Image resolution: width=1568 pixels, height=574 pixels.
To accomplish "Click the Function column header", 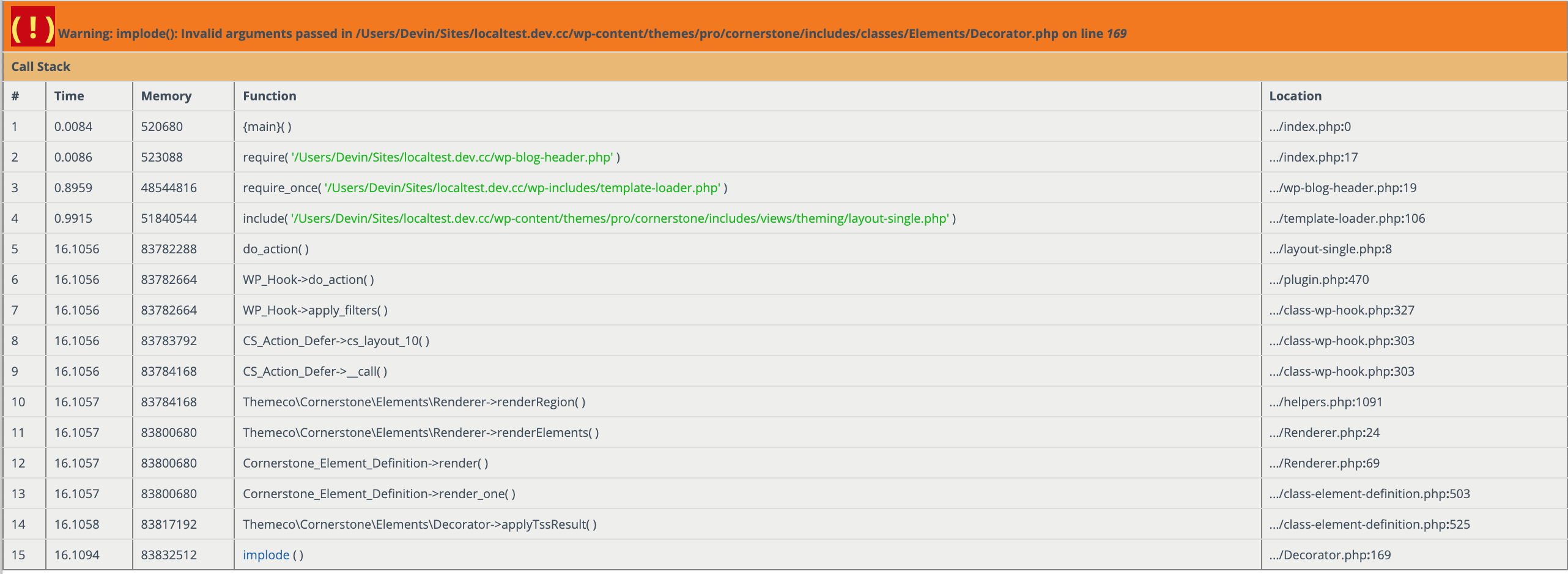I will (270, 96).
